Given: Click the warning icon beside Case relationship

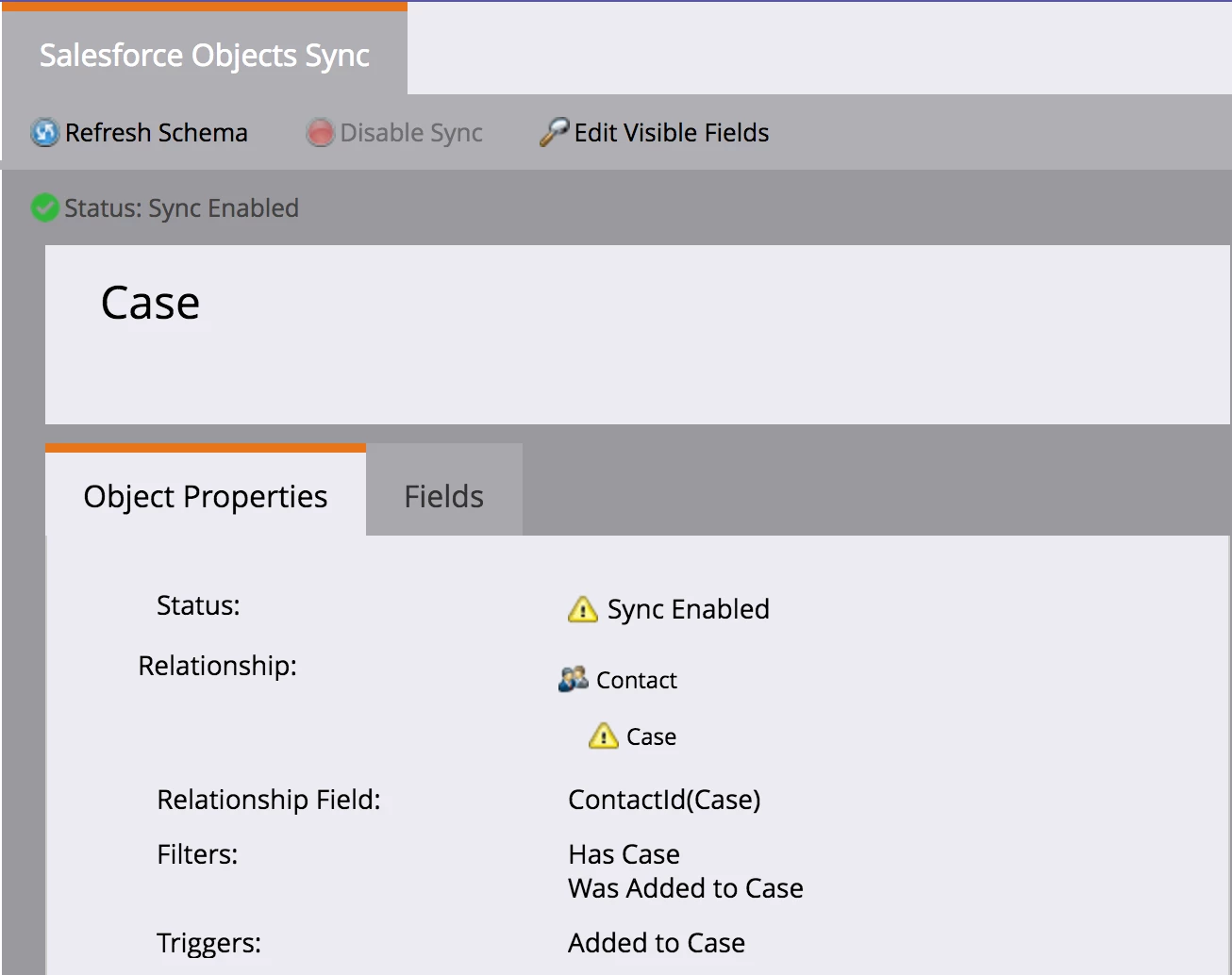Looking at the screenshot, I should (604, 735).
